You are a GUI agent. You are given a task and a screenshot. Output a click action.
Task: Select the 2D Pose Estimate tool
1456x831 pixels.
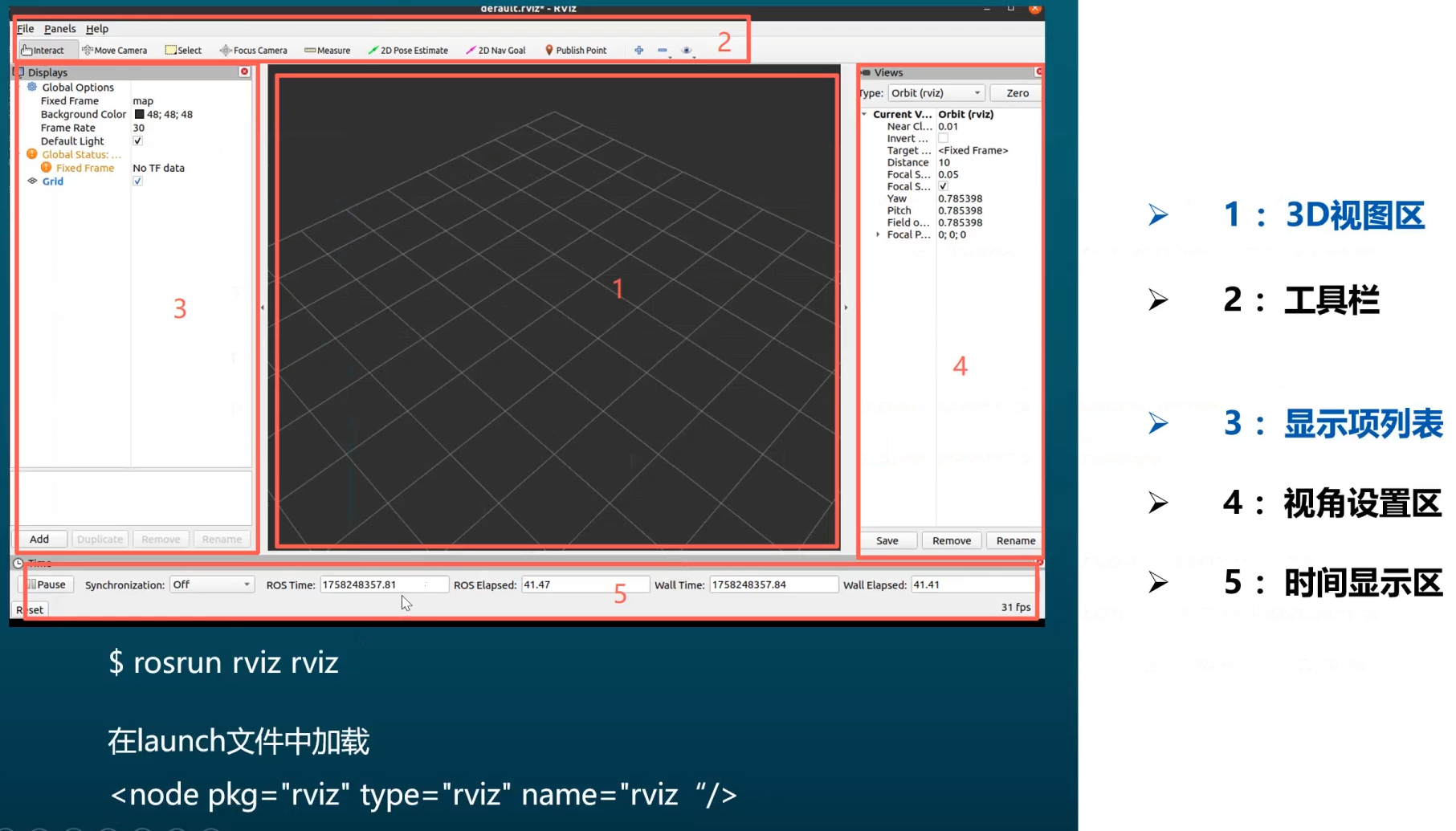408,50
